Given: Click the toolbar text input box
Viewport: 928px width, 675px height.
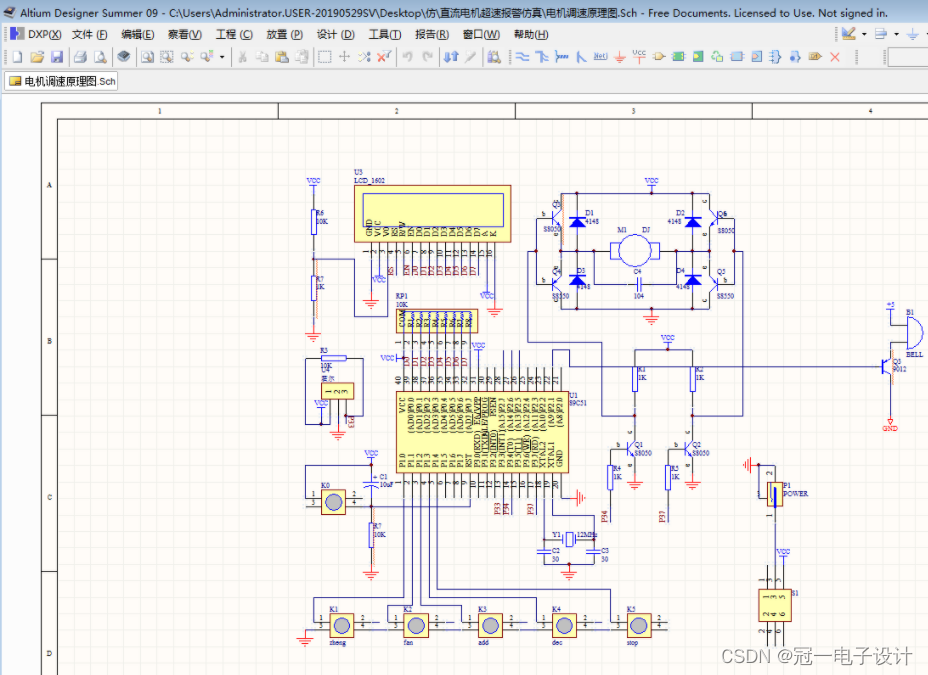Looking at the screenshot, I should (908, 57).
